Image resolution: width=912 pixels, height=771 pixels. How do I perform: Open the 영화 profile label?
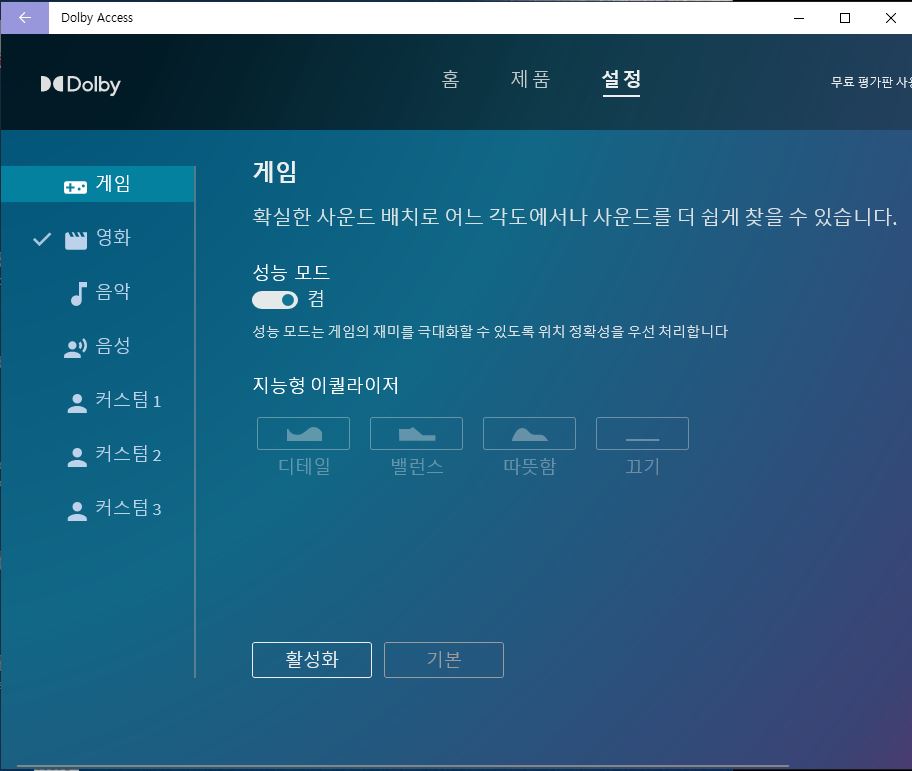(x=113, y=238)
